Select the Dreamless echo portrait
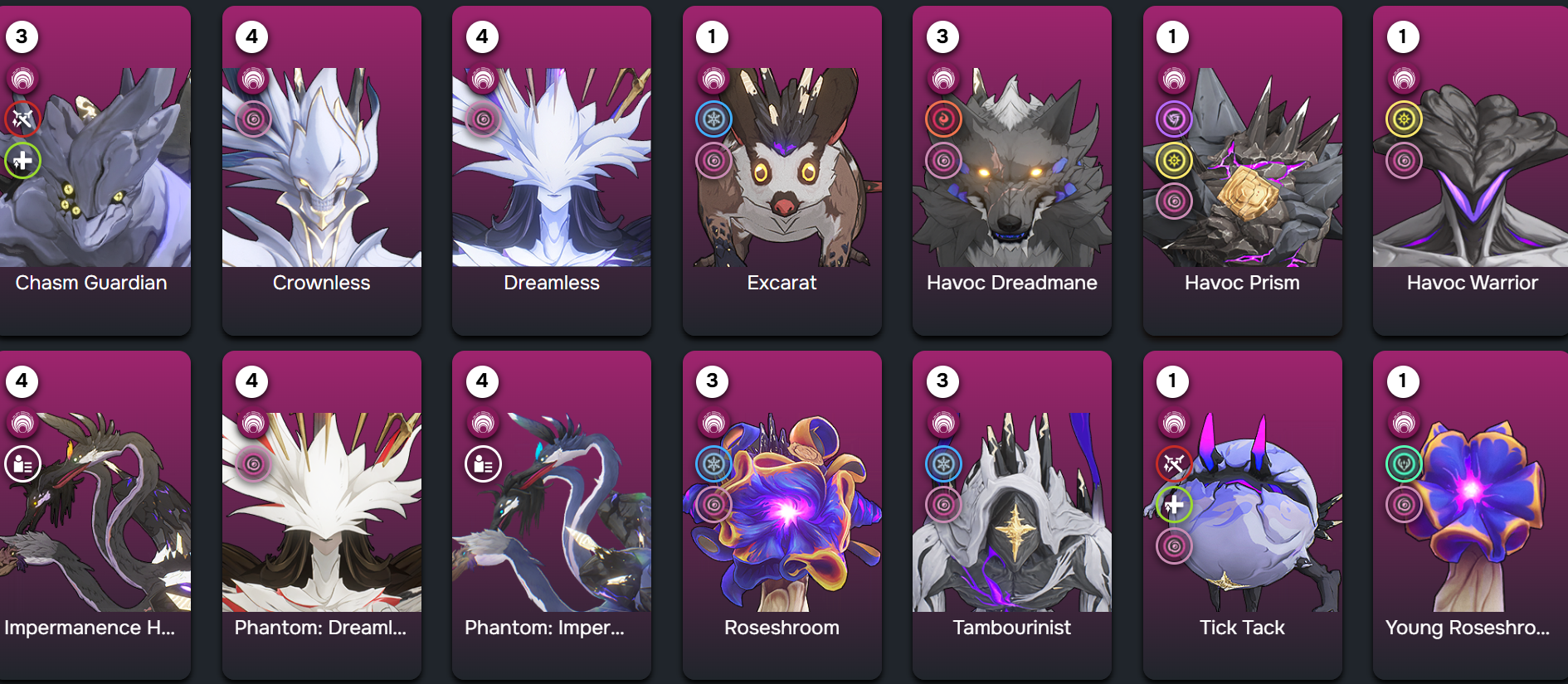1568x684 pixels. [552, 167]
